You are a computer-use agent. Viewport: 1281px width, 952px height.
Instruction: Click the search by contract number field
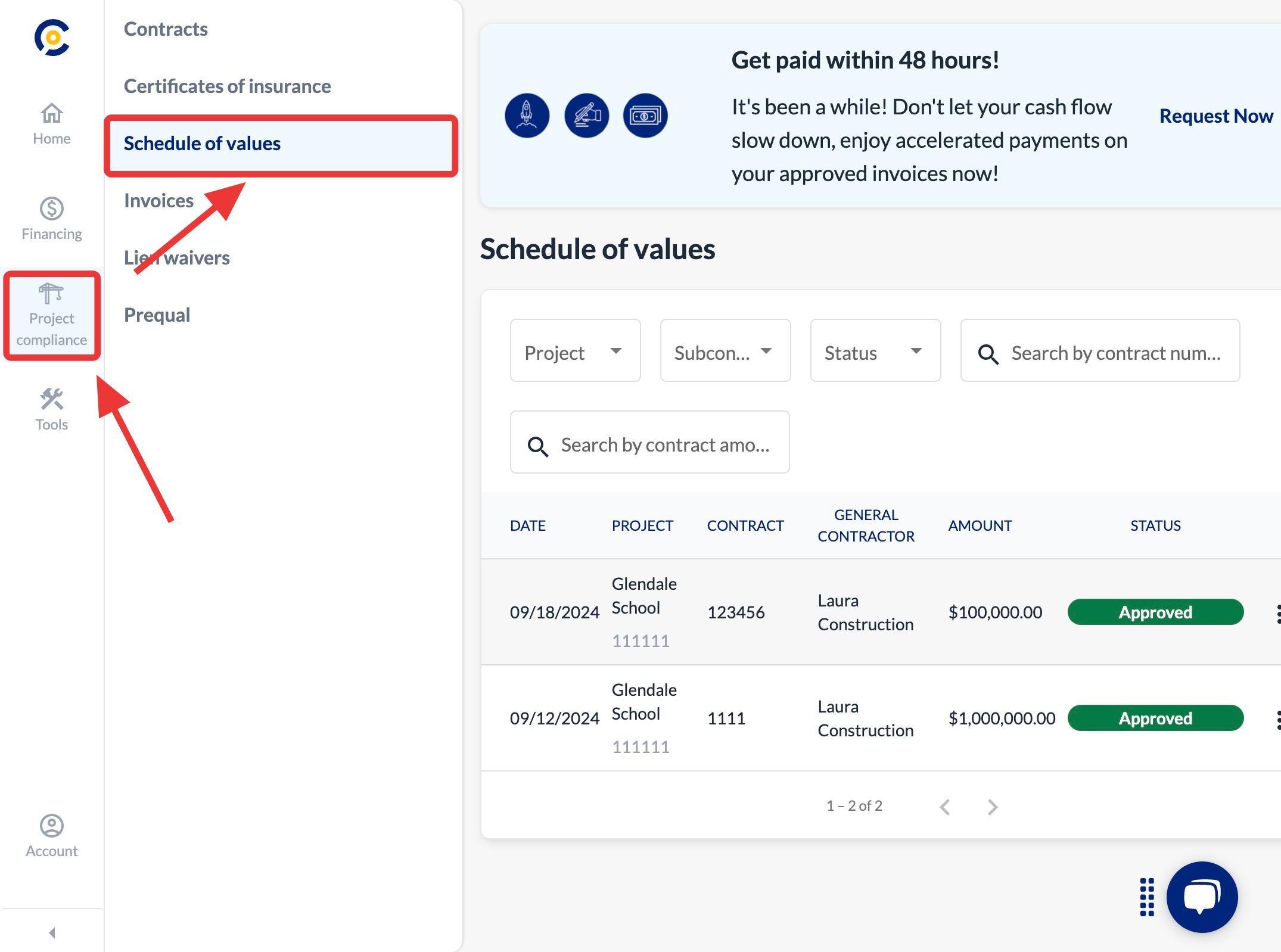pos(1100,350)
